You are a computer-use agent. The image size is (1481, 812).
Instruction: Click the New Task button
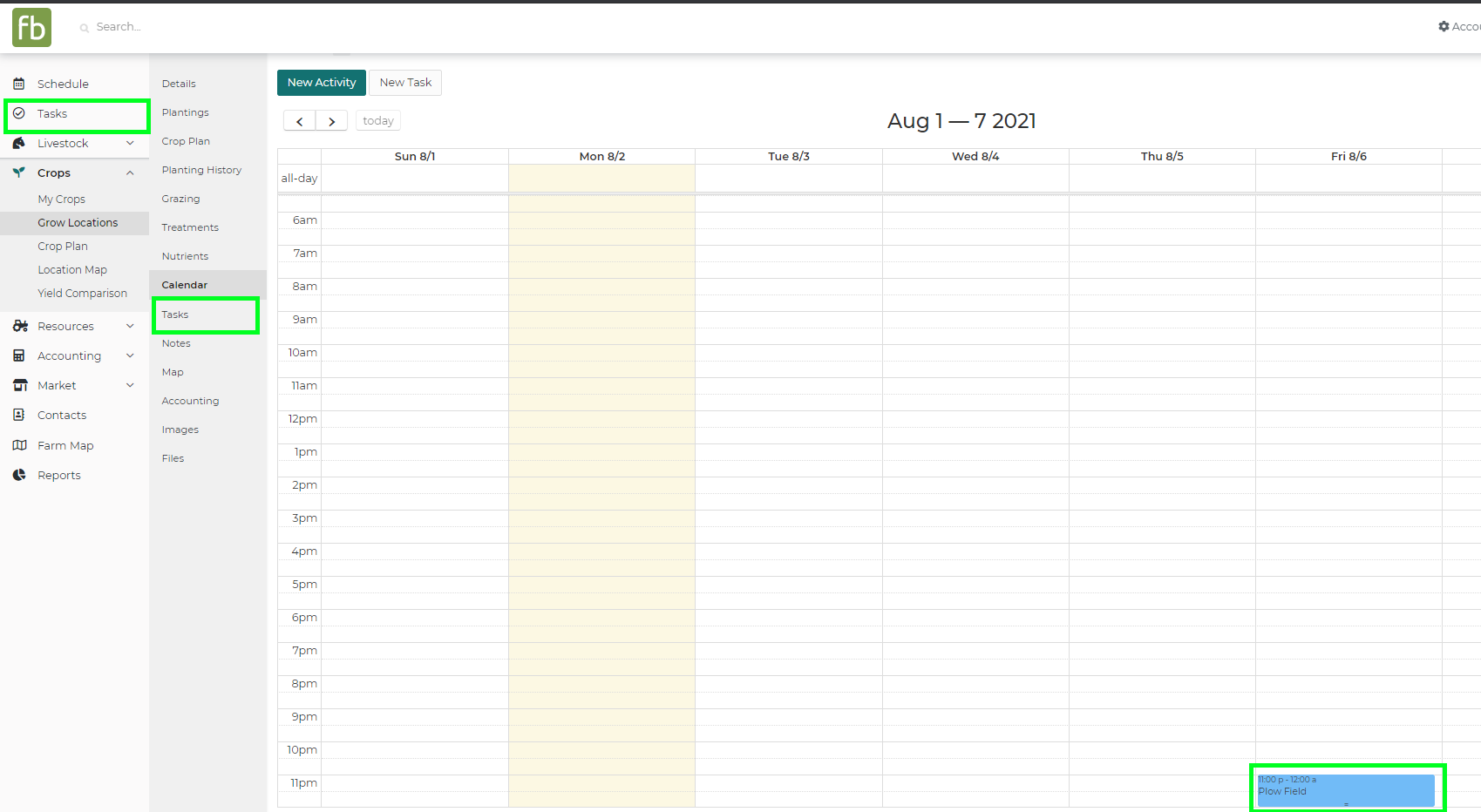405,83
